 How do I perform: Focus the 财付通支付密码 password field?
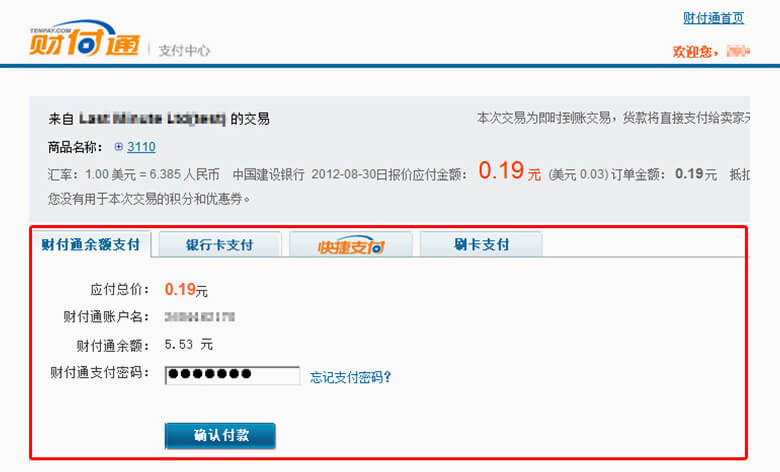[x=232, y=376]
